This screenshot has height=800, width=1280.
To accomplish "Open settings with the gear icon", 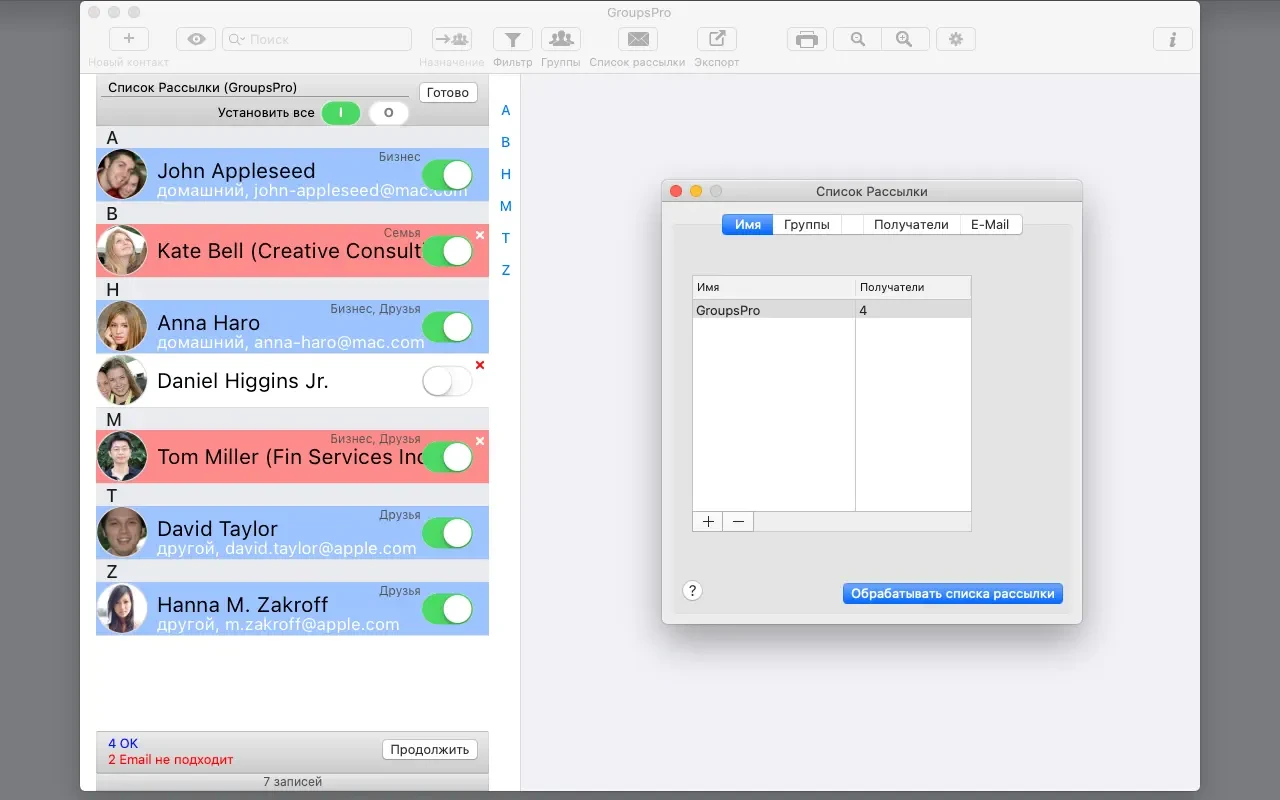I will click(x=956, y=39).
